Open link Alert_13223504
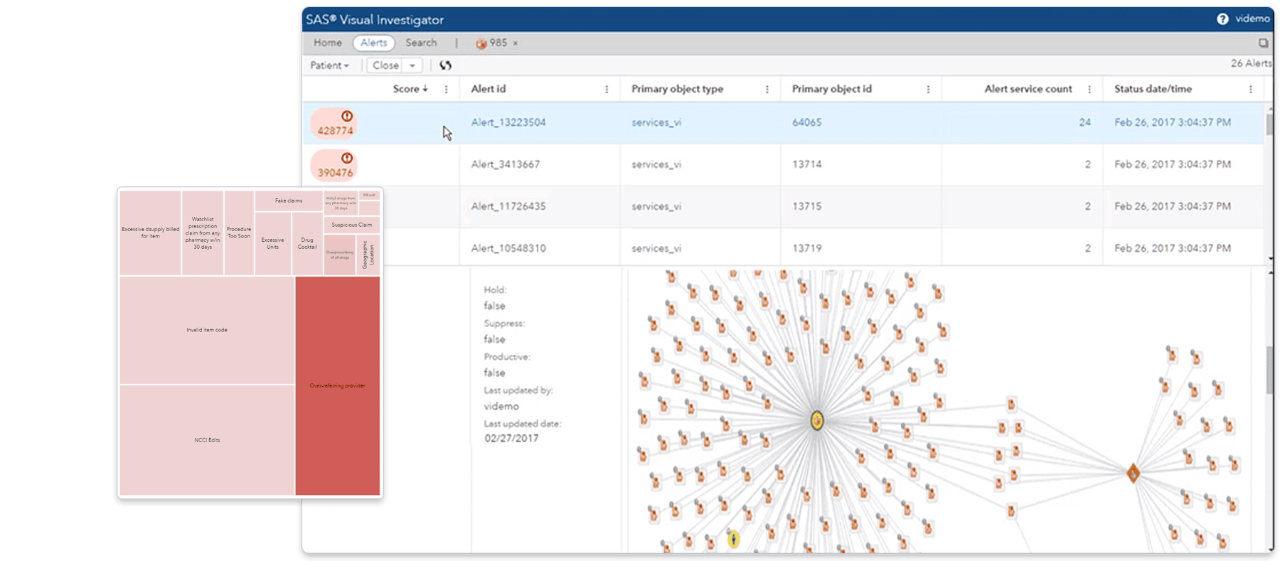The image size is (1280, 561). (508, 122)
